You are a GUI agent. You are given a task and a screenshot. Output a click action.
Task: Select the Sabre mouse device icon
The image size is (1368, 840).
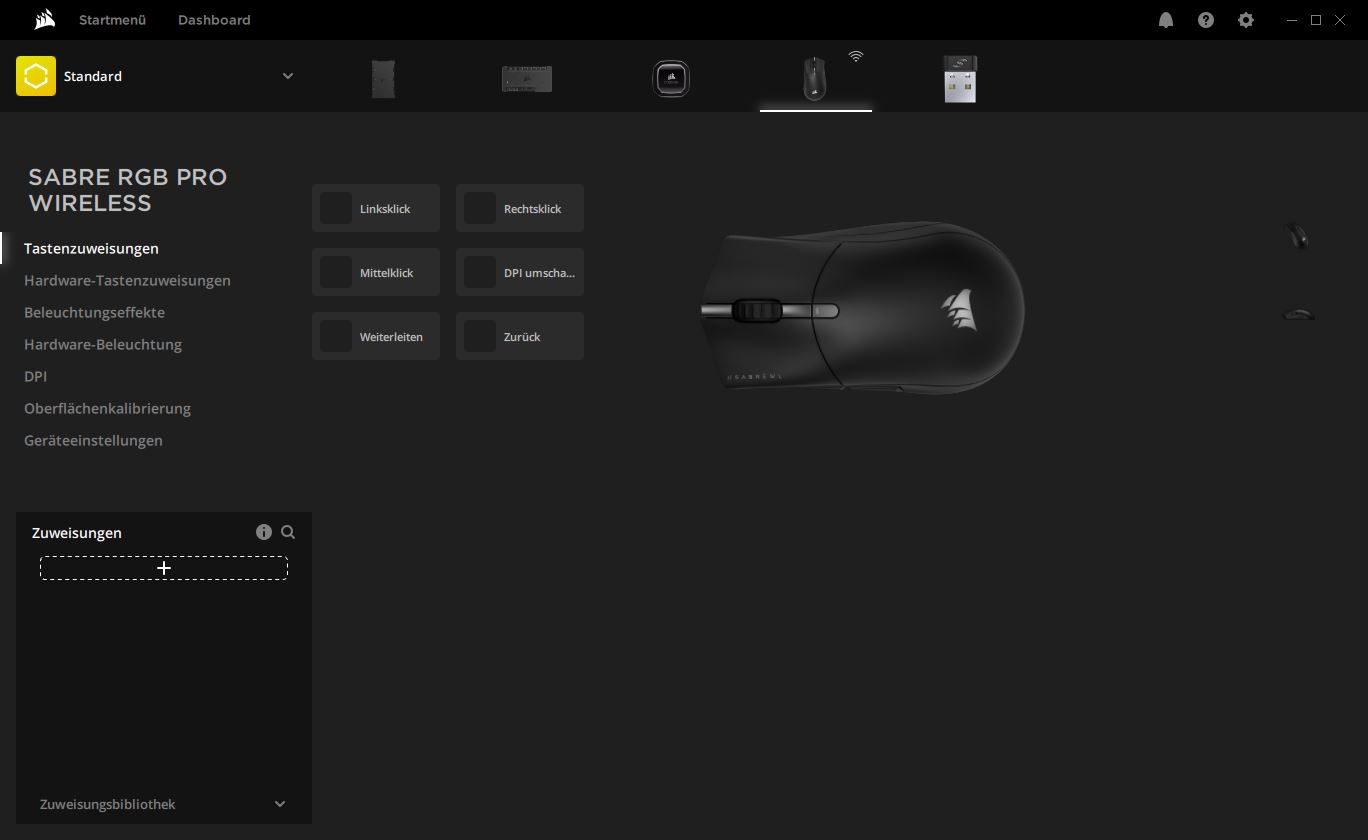(x=815, y=78)
